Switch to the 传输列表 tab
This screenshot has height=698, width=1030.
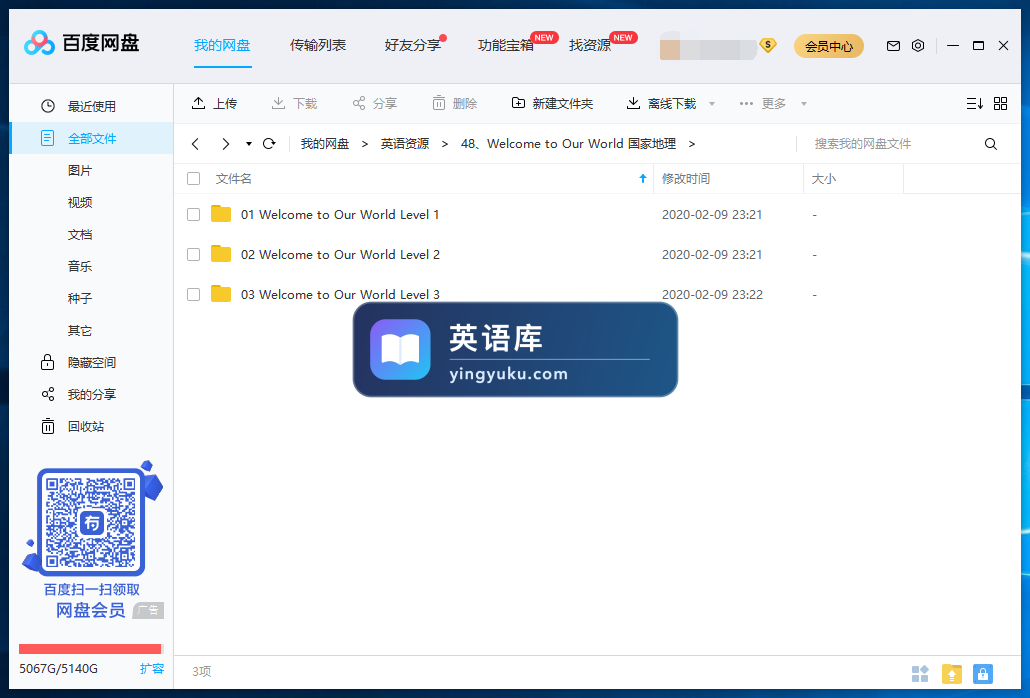318,45
